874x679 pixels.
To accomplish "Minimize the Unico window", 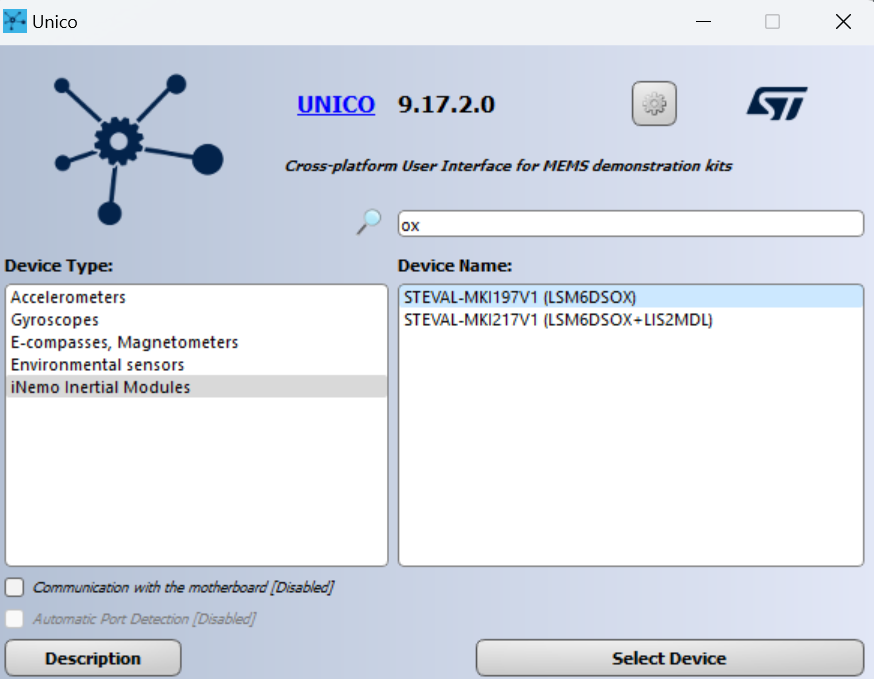I will click(x=703, y=22).
